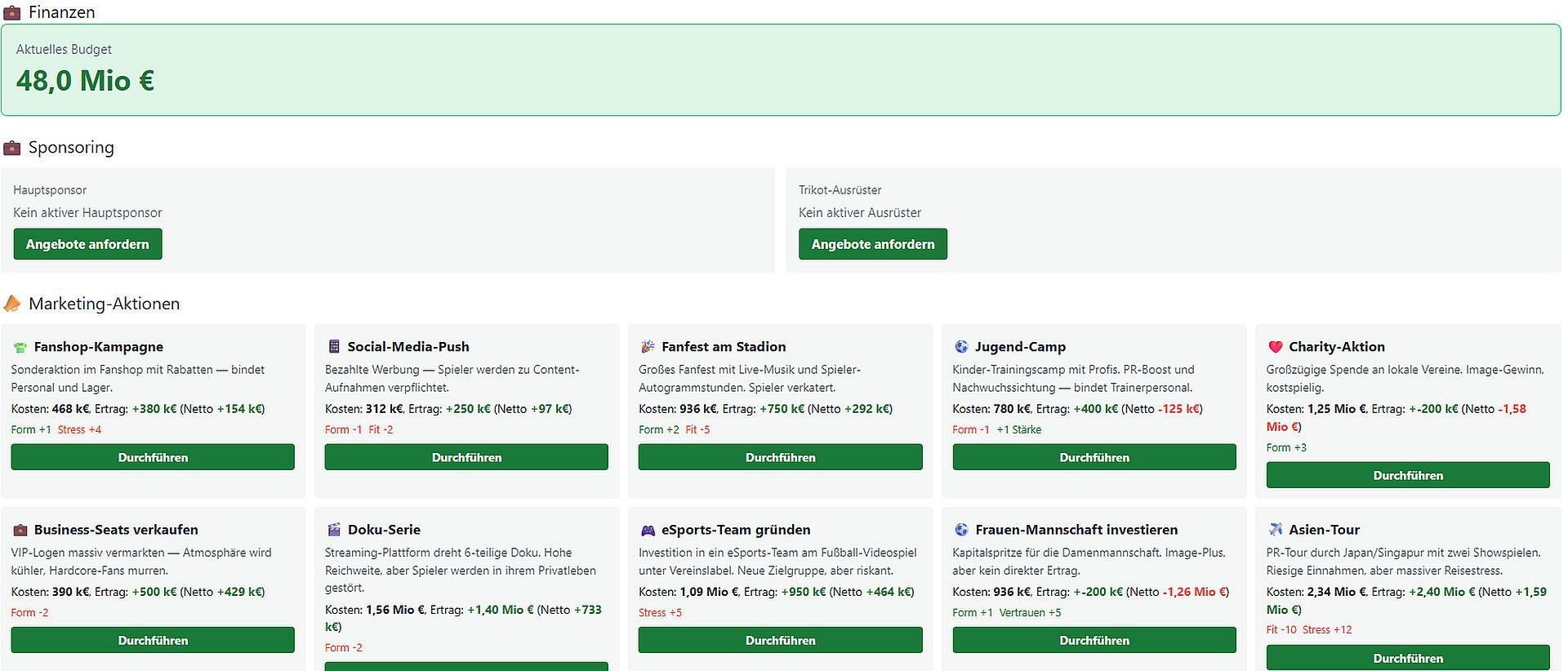Click Kosten 1,09 Mio € line in eSports card
Image resolution: width=1568 pixels, height=671 pixels.
click(x=776, y=592)
